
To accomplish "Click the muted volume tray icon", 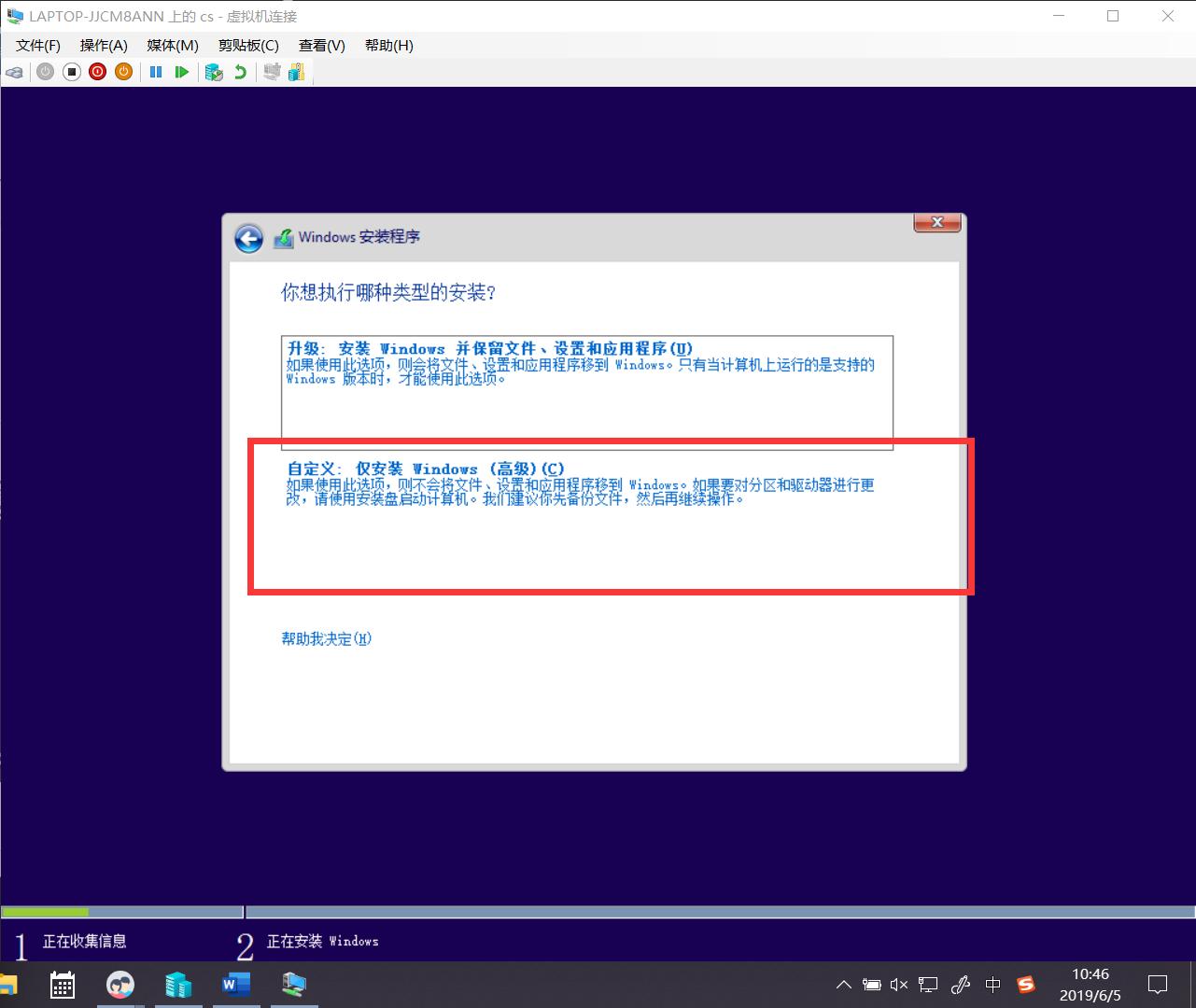I will [x=899, y=985].
